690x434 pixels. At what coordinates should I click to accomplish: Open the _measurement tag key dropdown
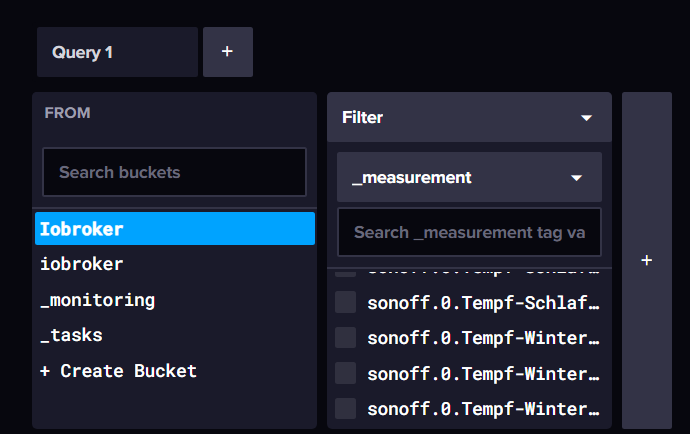469,177
